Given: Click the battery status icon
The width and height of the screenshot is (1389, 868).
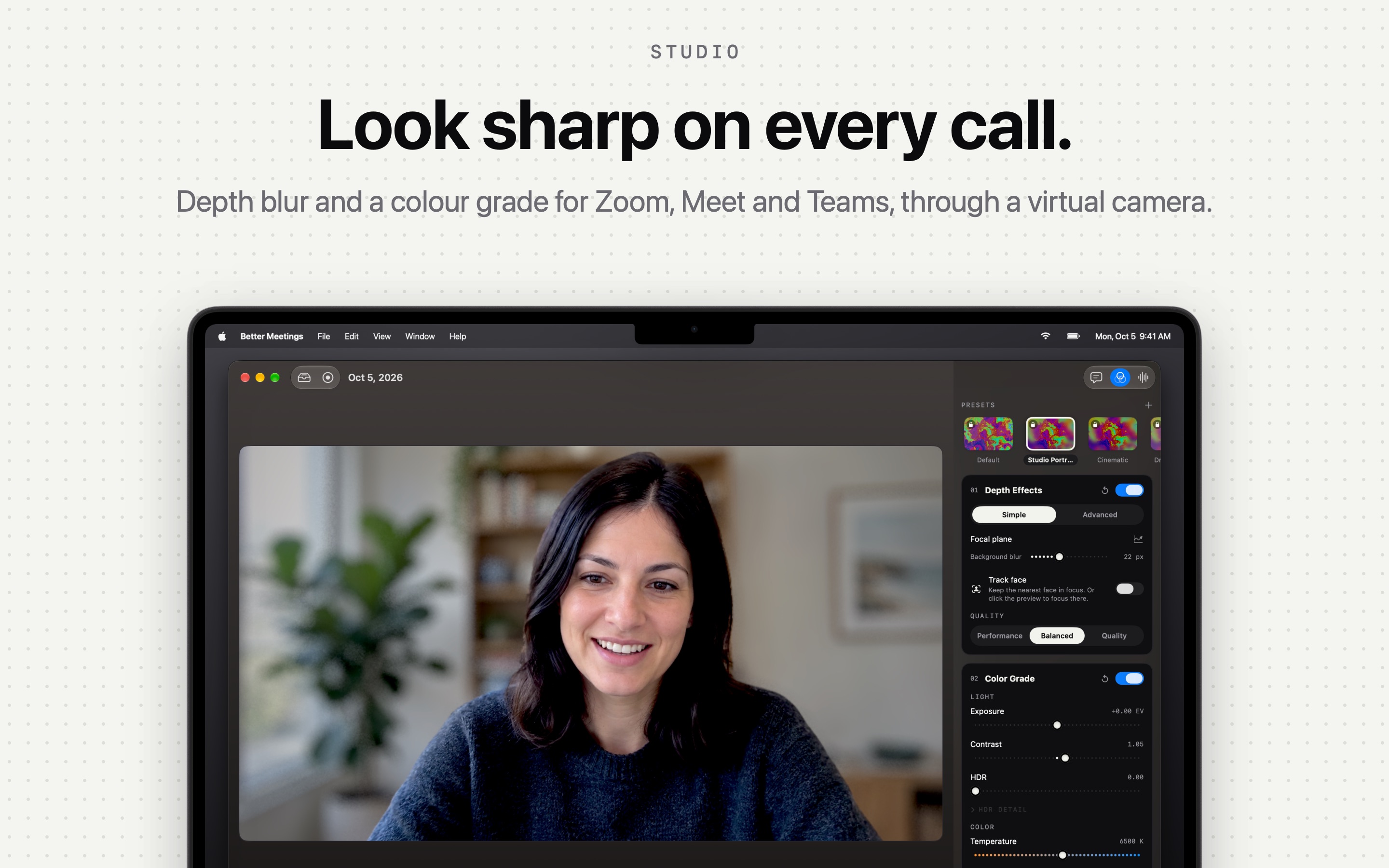Looking at the screenshot, I should pos(1073,337).
